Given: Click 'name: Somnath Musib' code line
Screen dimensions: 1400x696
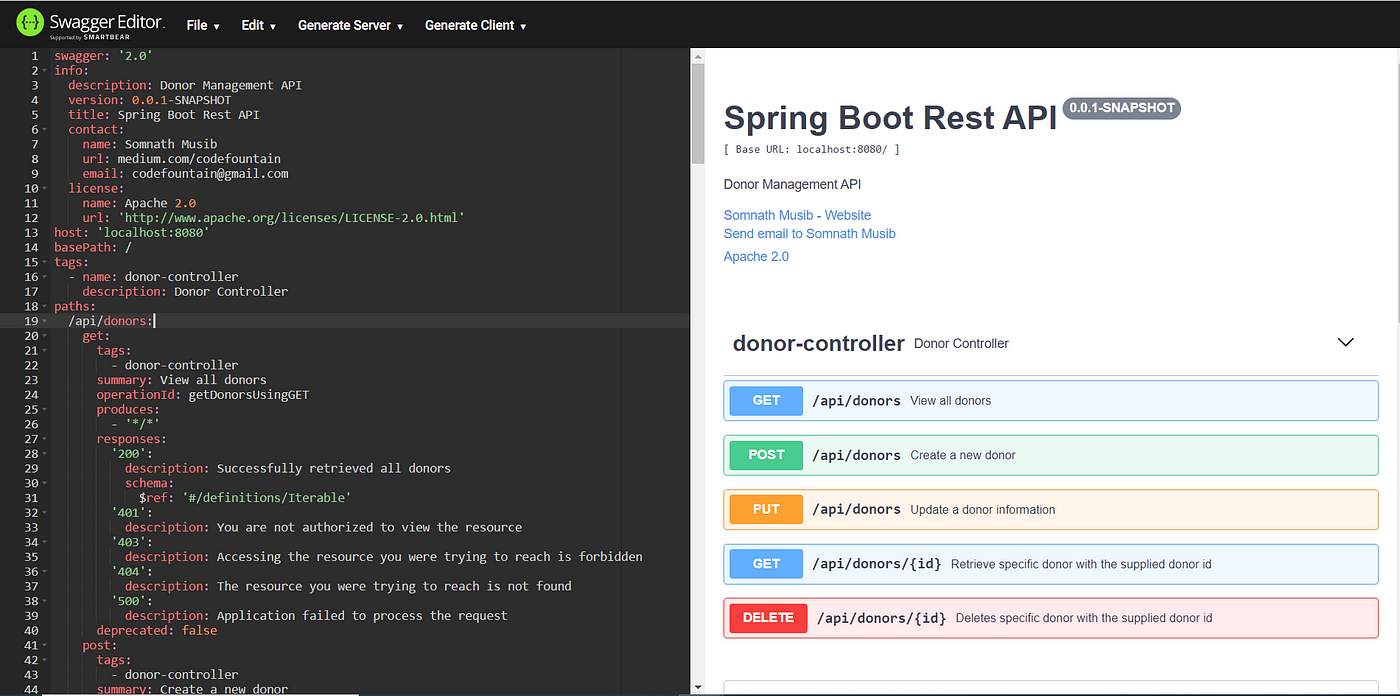Looking at the screenshot, I should pos(150,144).
